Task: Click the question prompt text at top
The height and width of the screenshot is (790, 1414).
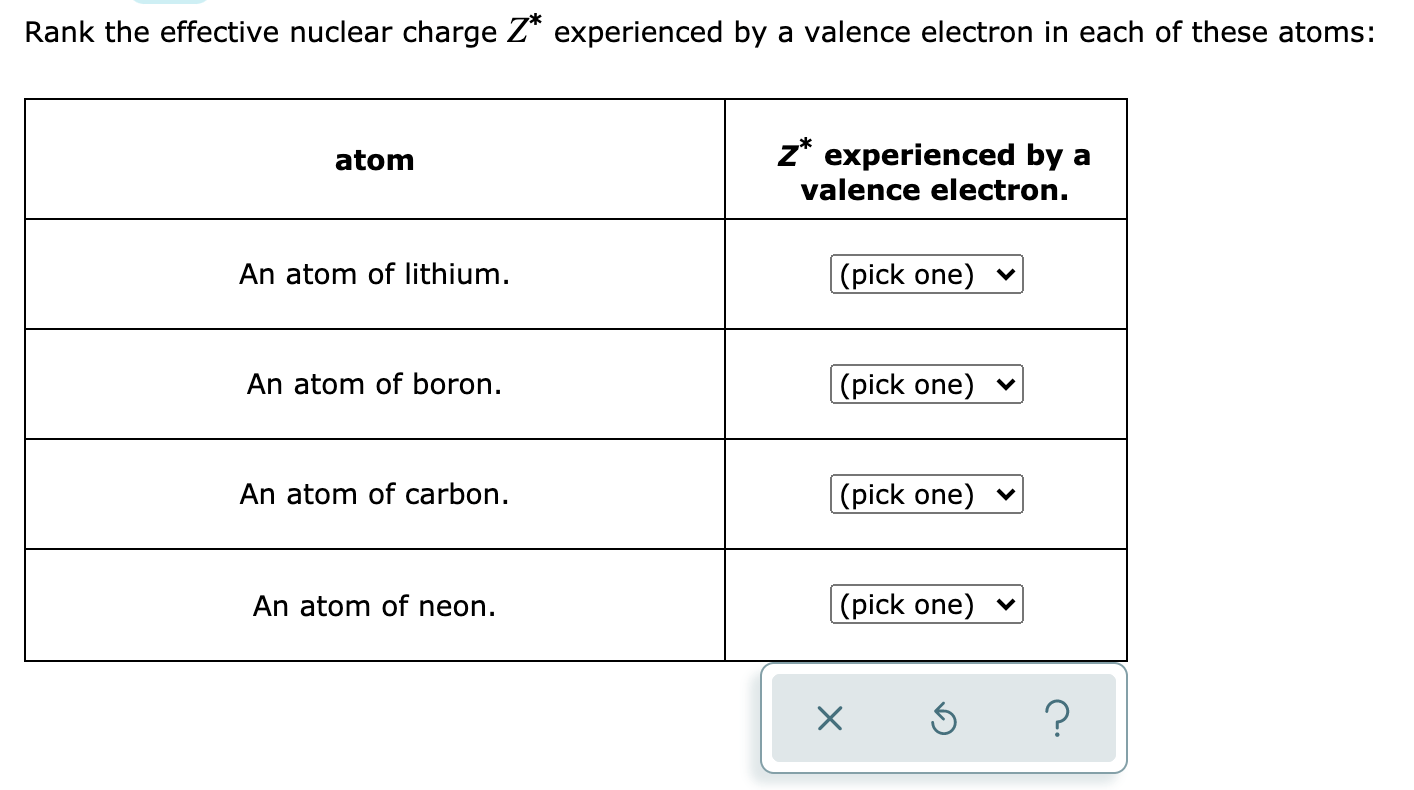Action: click(x=699, y=32)
